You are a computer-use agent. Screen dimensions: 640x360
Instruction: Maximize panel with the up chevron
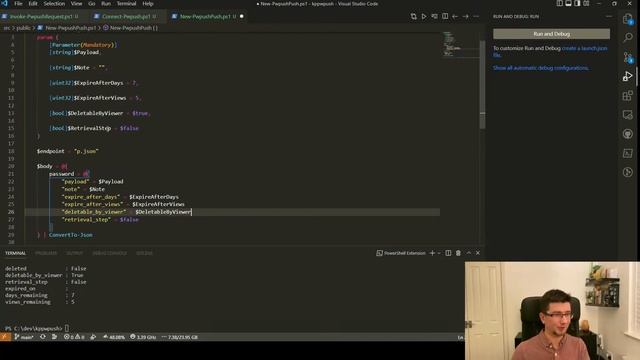pyautogui.click(x=469, y=253)
